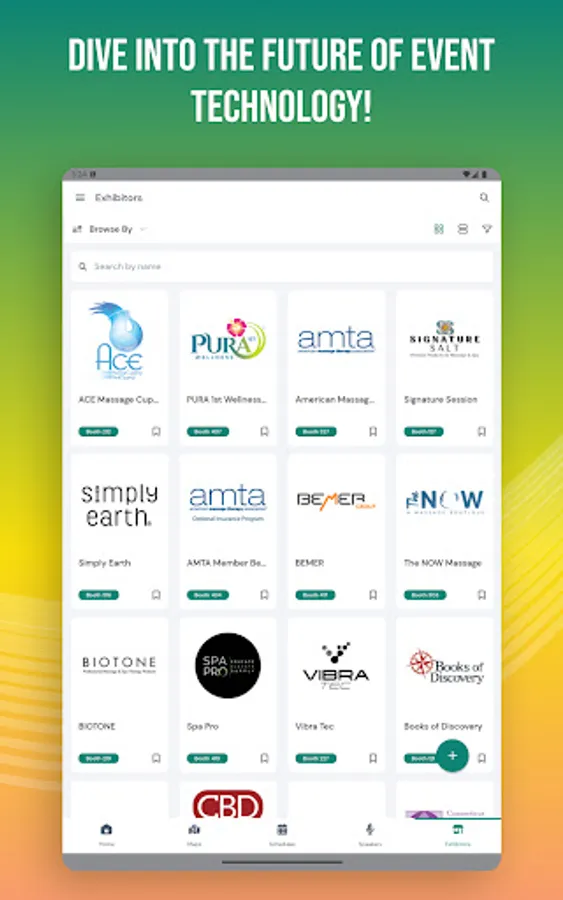
Task: Switch to list view layout
Action: (x=463, y=229)
